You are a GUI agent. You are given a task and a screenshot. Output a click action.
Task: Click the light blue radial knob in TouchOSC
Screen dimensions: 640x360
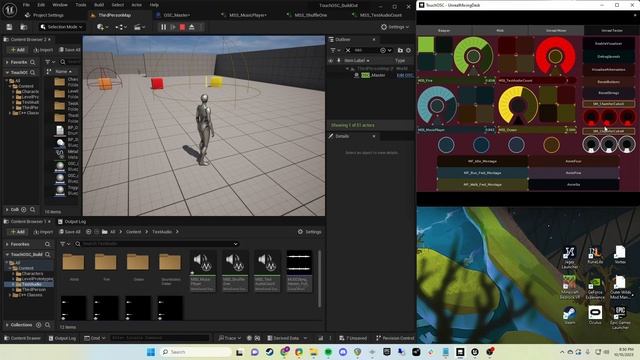pyautogui.click(x=437, y=106)
